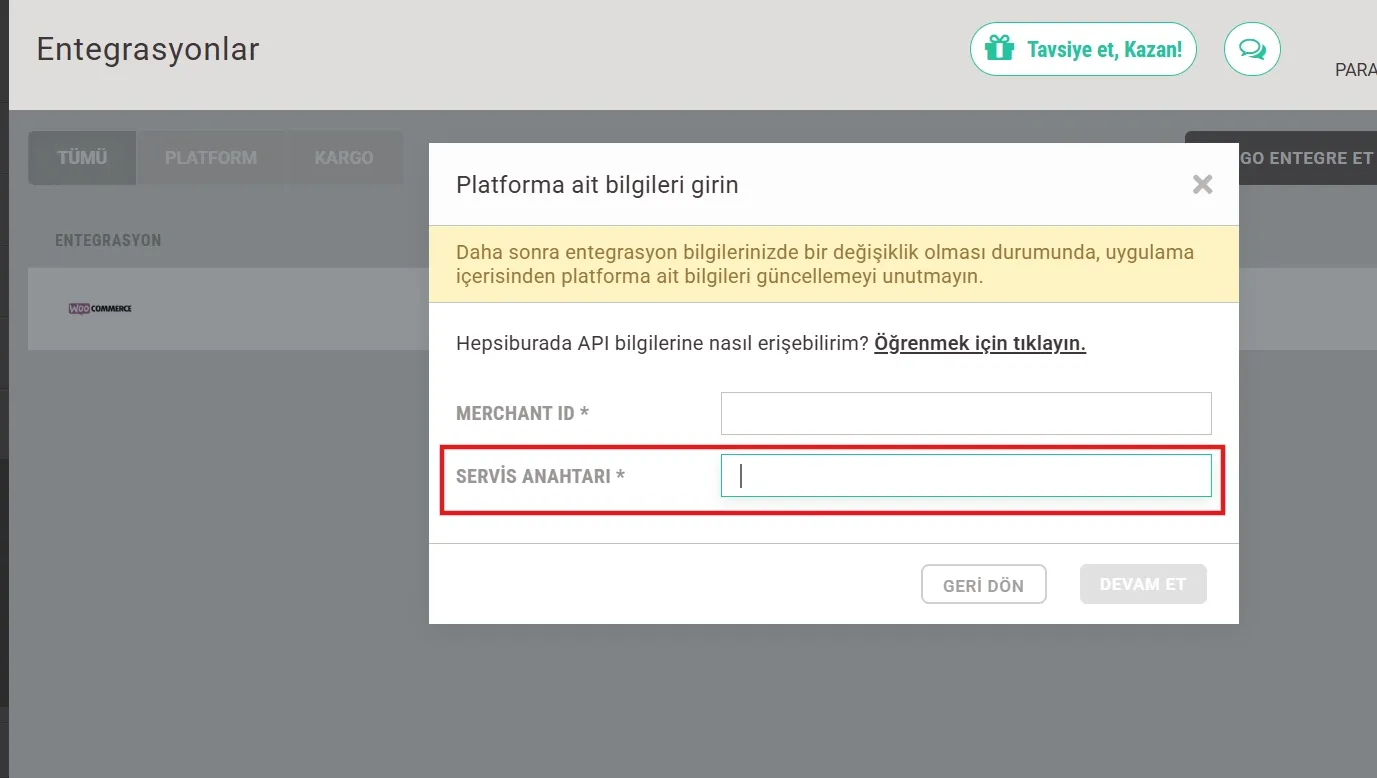
Task: Switch to the TÜMÜ tab
Action: click(x=82, y=158)
